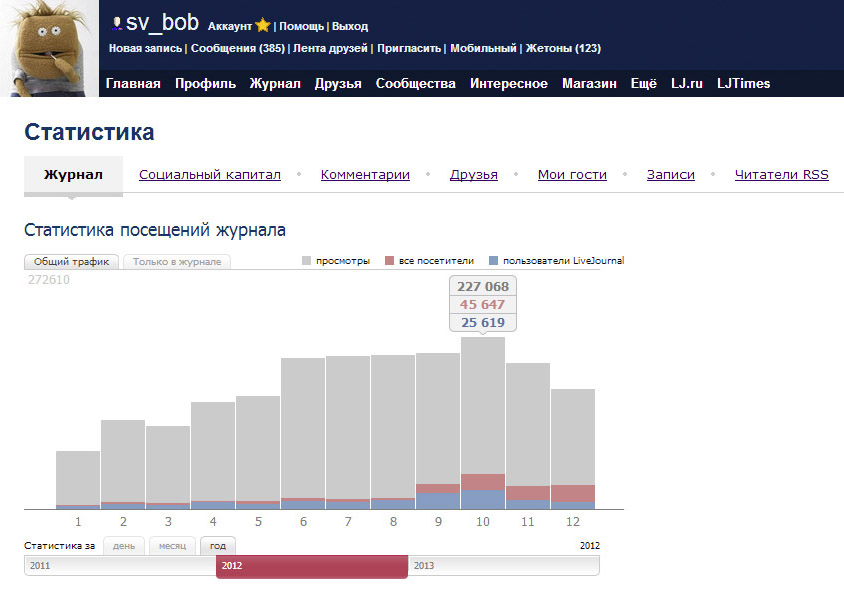844x593 pixels.
Task: Open the LJTimes menu link
Action: (743, 83)
